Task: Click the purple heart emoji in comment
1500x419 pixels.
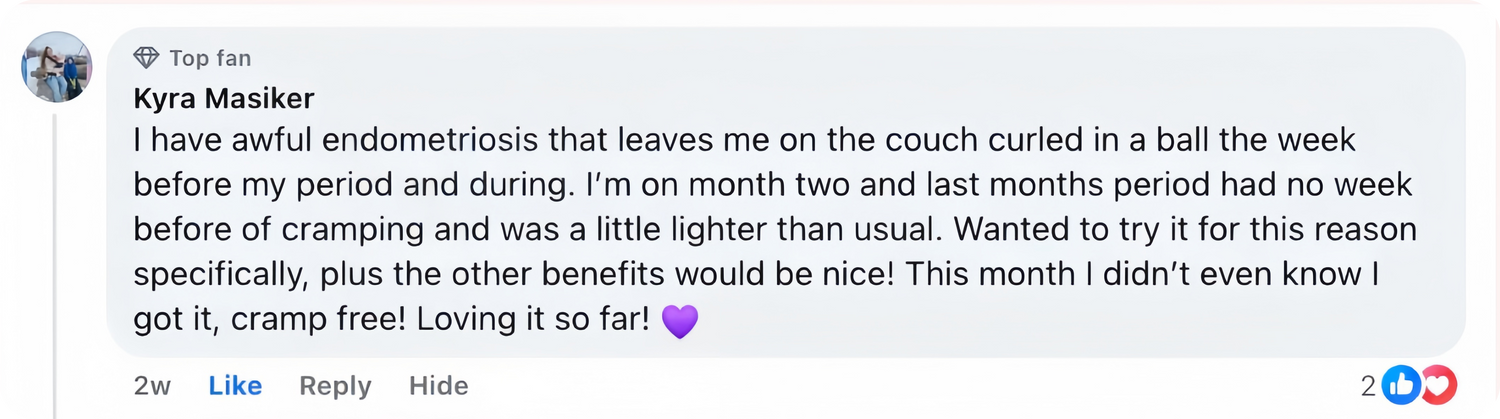Action: point(679,321)
